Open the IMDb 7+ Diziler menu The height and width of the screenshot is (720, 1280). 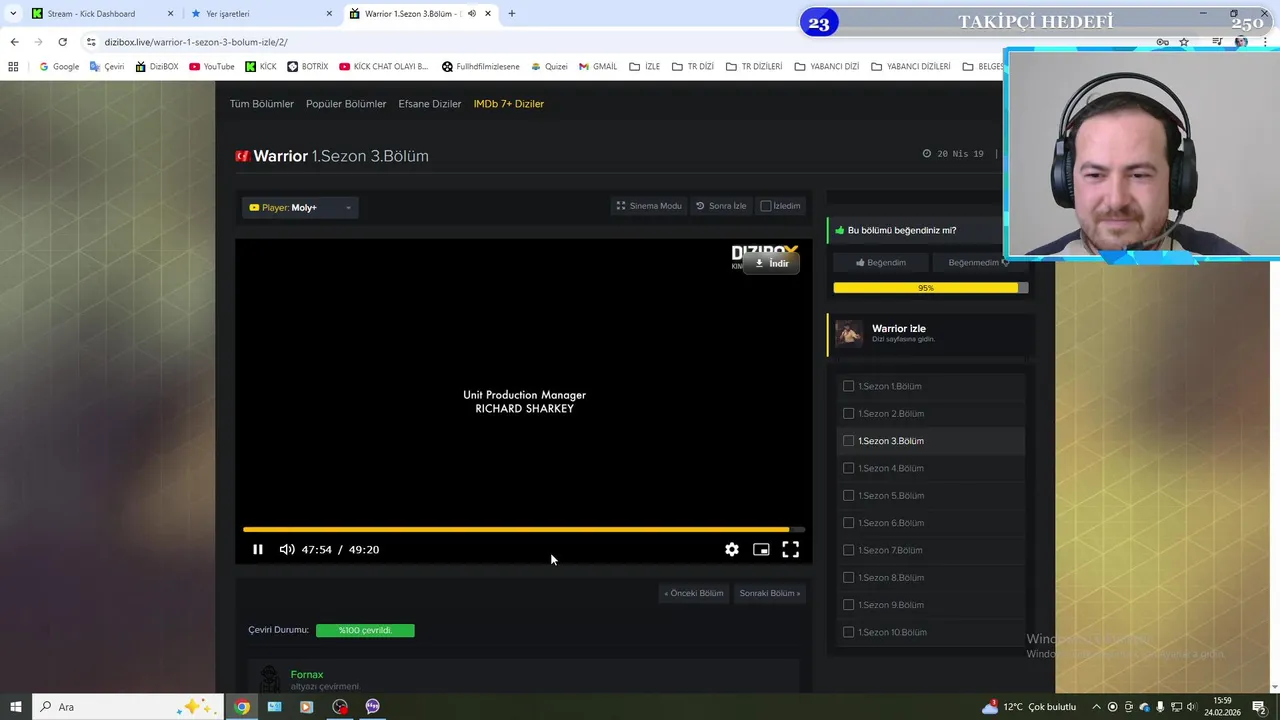509,104
